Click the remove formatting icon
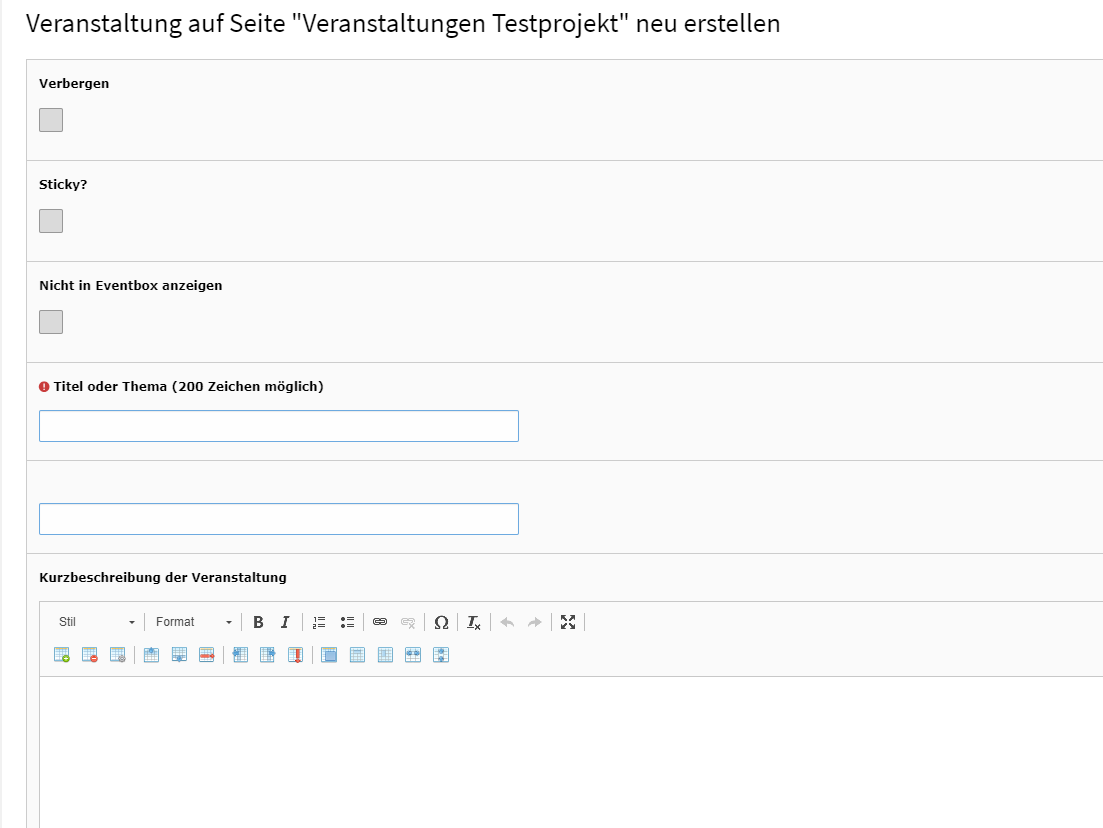 (474, 622)
